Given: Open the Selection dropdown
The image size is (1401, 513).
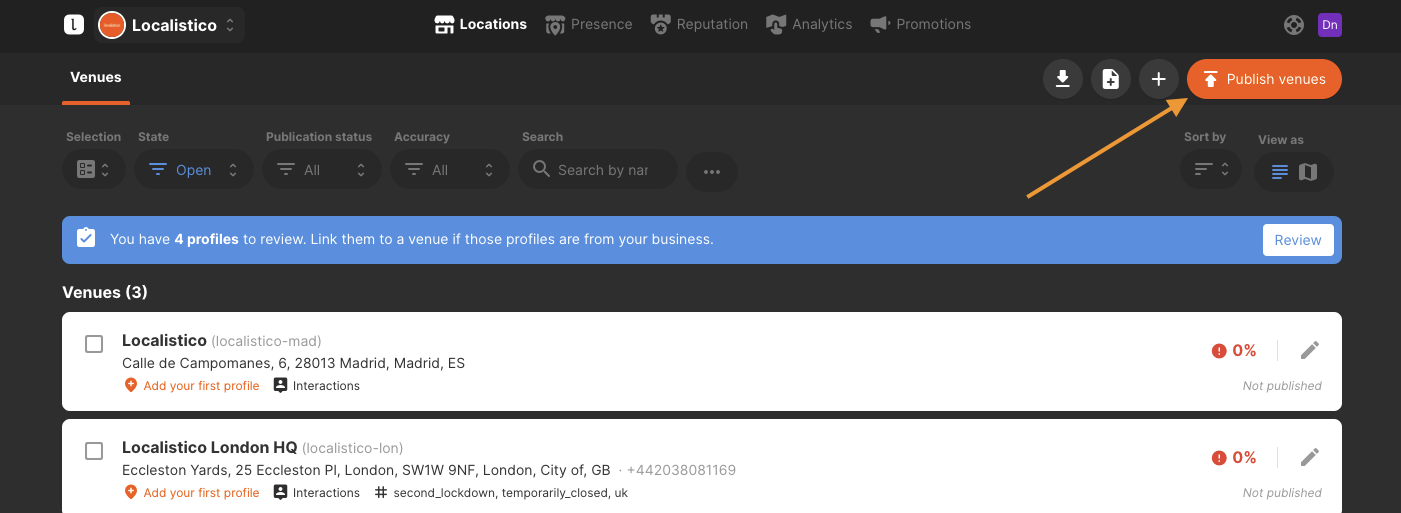Looking at the screenshot, I should [94, 170].
